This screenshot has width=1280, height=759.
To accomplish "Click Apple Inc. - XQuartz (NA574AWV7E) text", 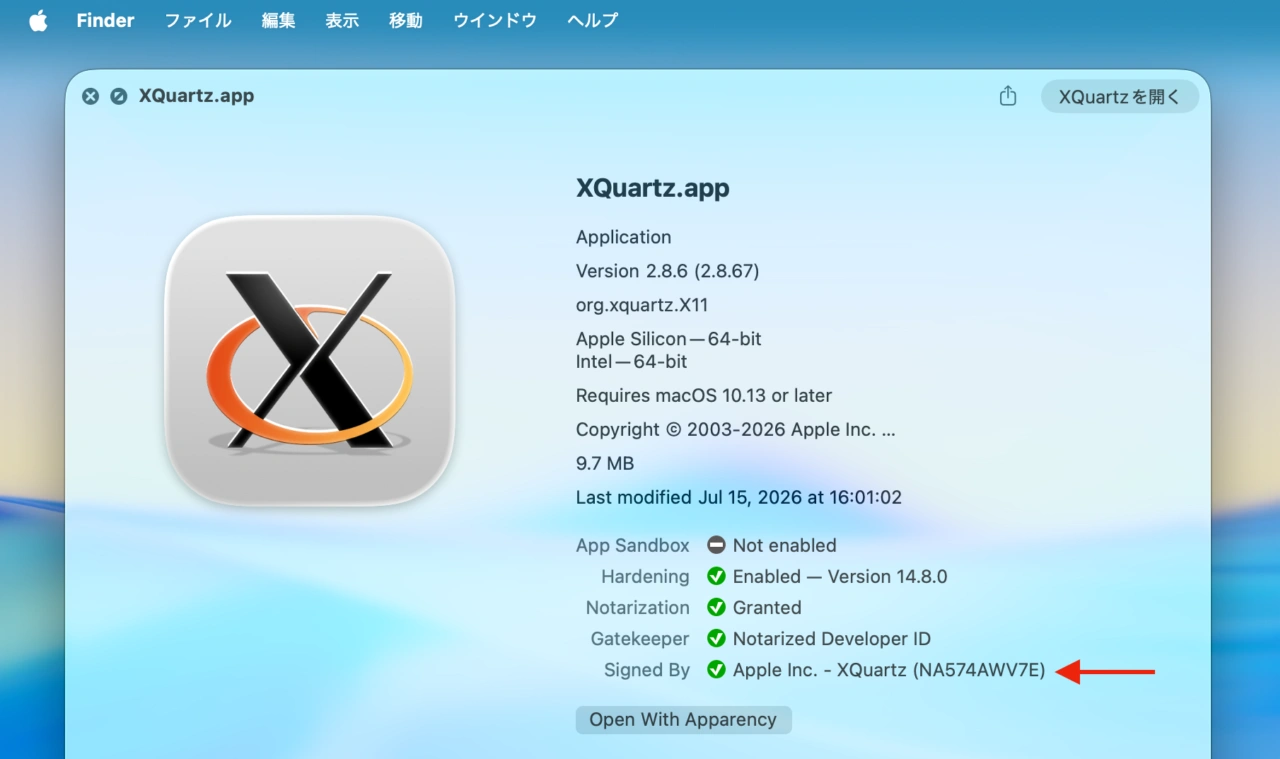I will coord(889,670).
